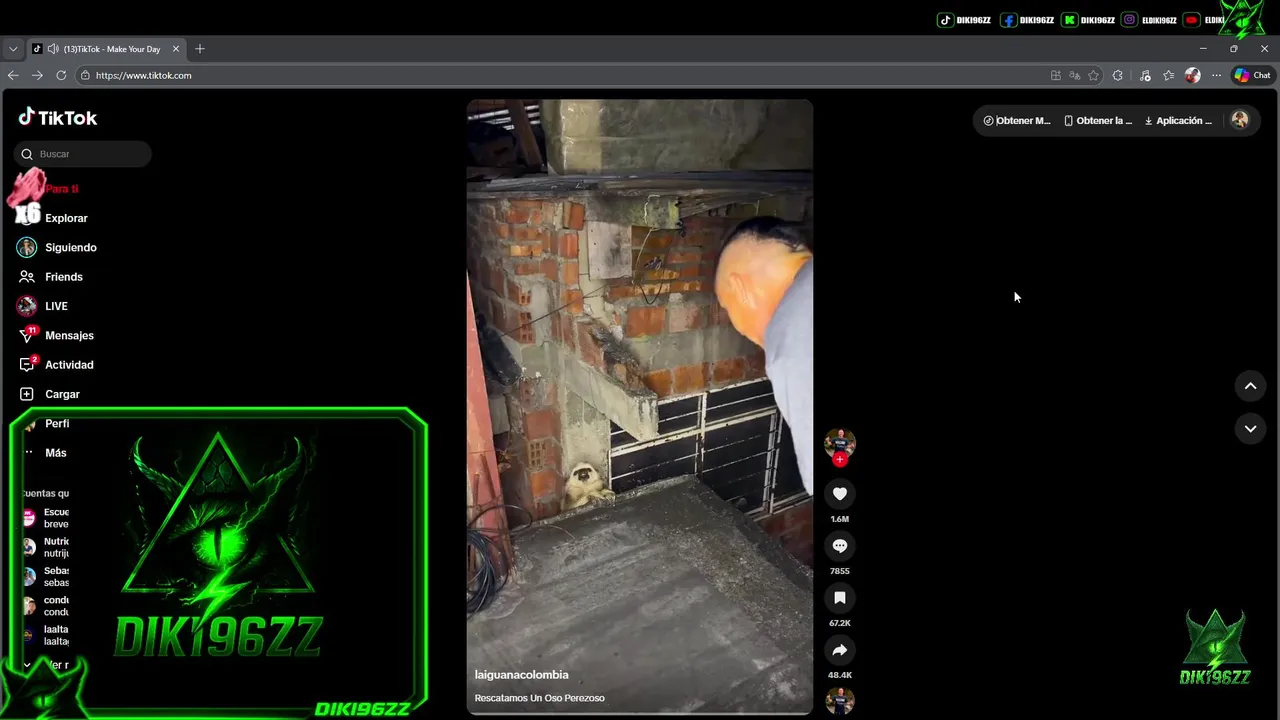Click the 7855 comments count
The width and height of the screenshot is (1280, 720).
[x=840, y=571]
